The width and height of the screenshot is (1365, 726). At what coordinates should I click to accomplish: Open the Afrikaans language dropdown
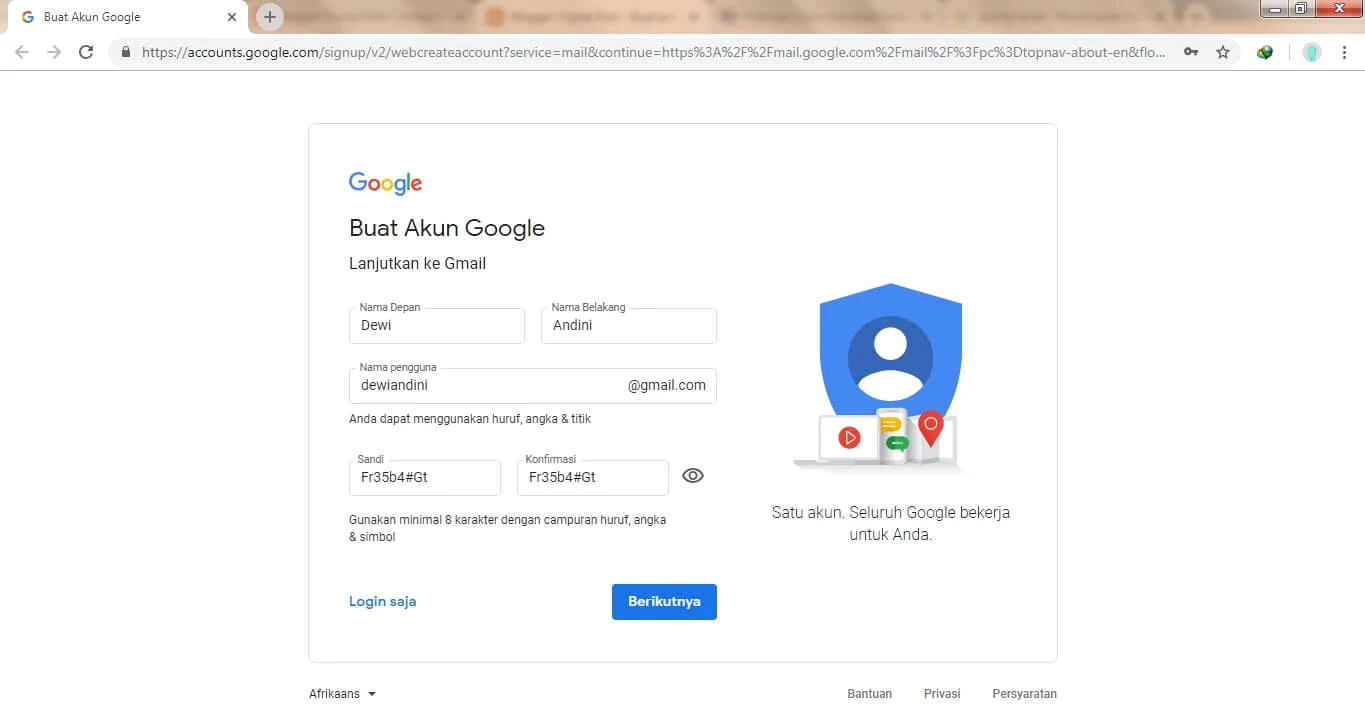[x=343, y=694]
